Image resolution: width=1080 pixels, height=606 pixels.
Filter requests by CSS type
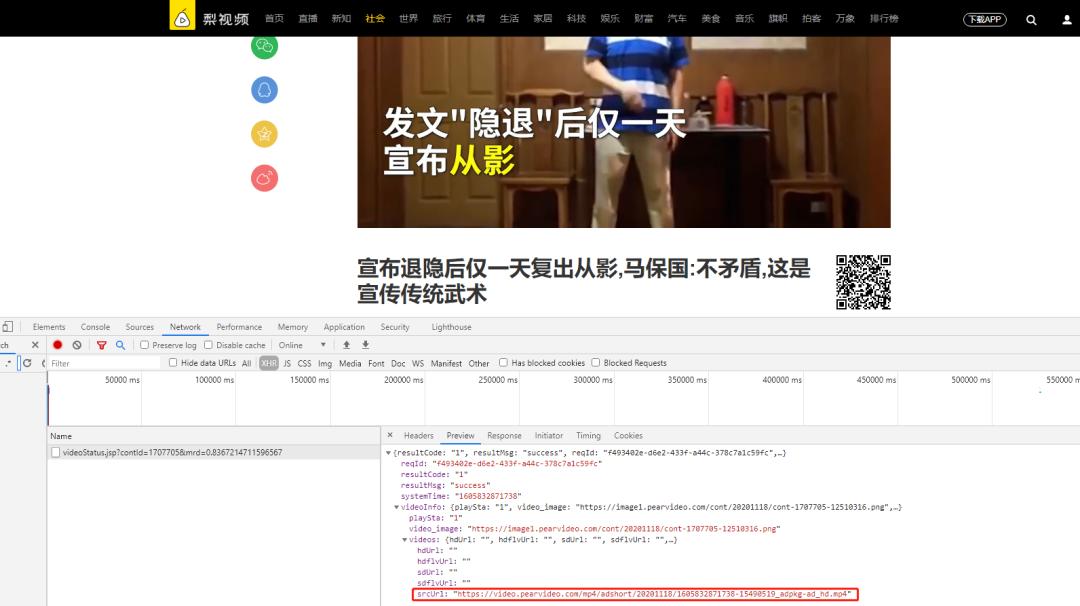(x=304, y=364)
